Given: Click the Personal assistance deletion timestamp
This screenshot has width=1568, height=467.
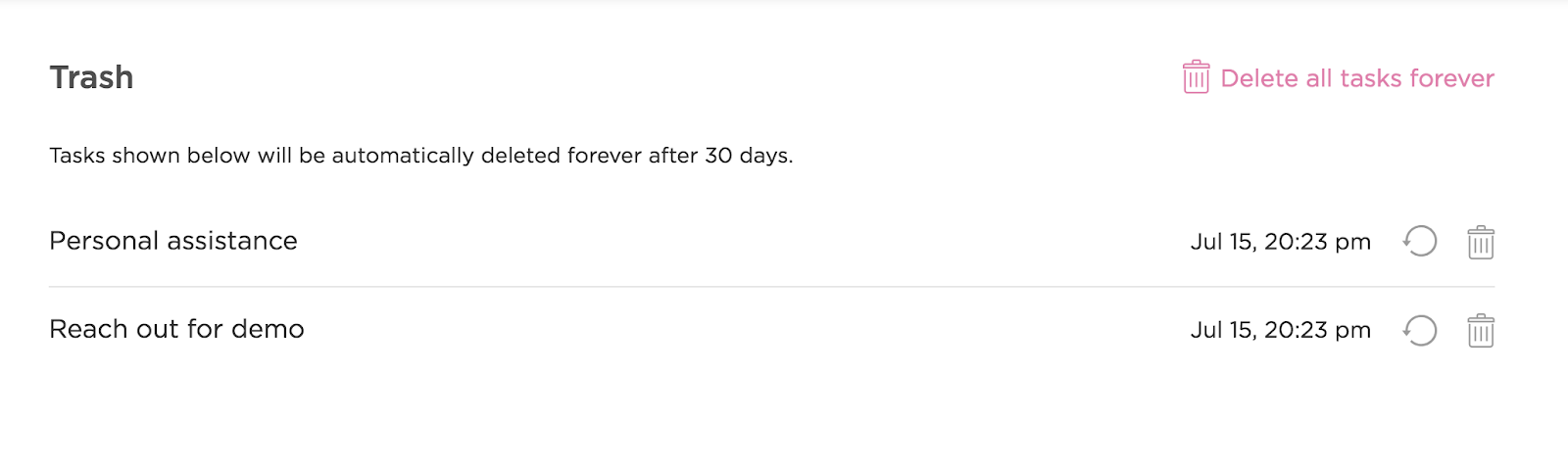Looking at the screenshot, I should (x=1280, y=242).
